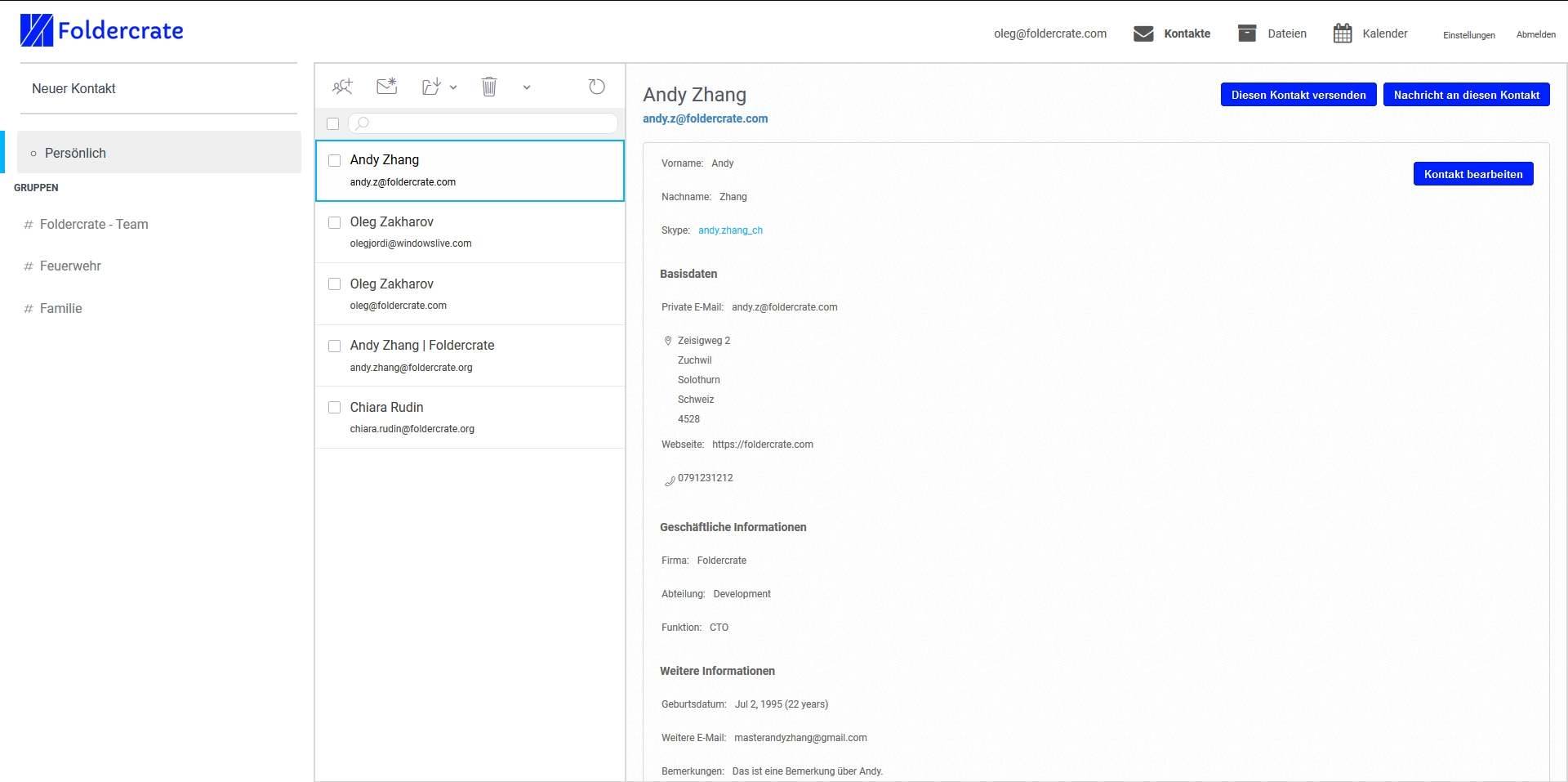This screenshot has height=782, width=1568.
Task: Expand the dropdown next to import icon
Action: [x=453, y=87]
